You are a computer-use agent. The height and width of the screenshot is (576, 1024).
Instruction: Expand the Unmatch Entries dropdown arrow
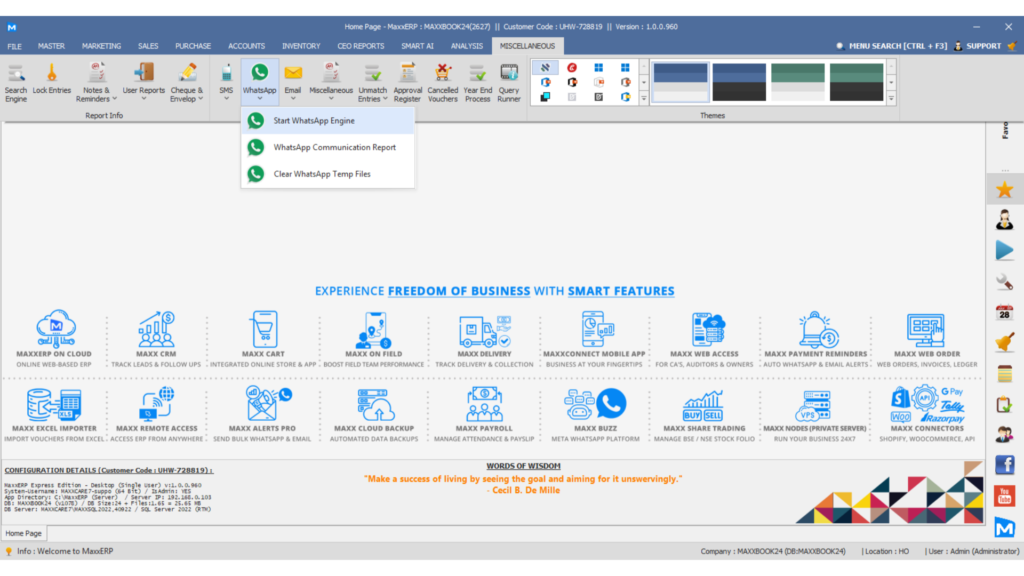(x=385, y=99)
